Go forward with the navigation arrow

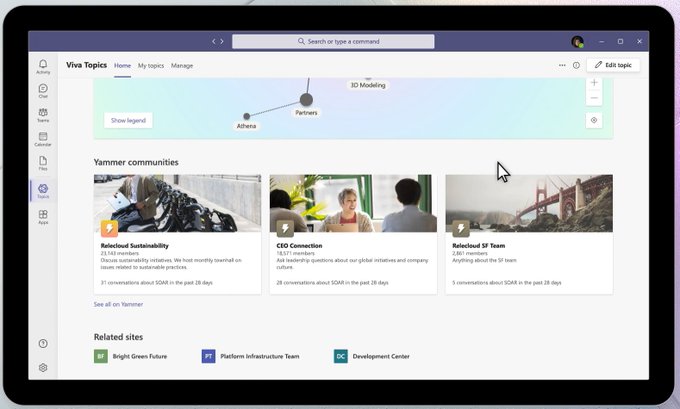tap(222, 41)
